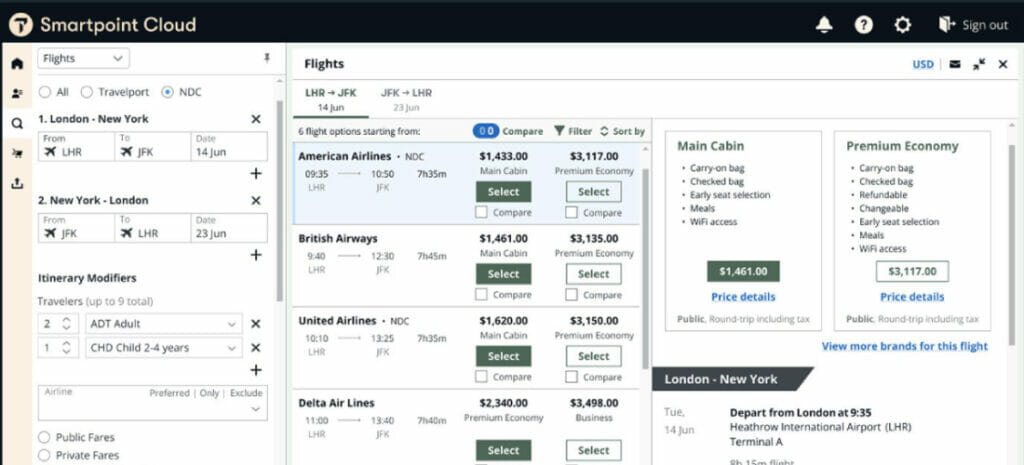Screen dimensions: 1024x465
Task: Click the $3,117.00 Premium Economy price button
Action: 912,271
